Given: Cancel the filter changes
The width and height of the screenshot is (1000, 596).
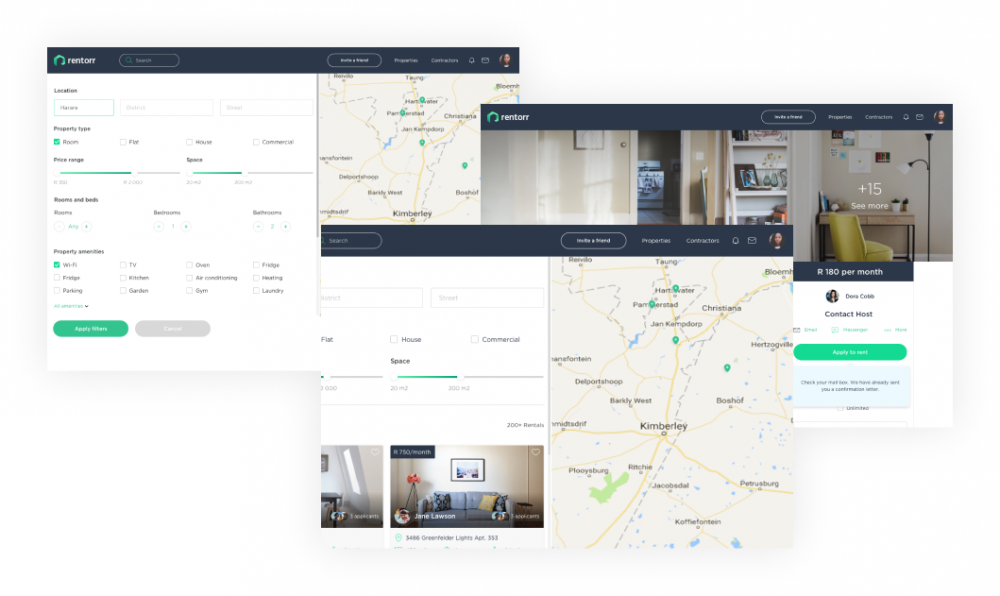Looking at the screenshot, I should point(173,329).
